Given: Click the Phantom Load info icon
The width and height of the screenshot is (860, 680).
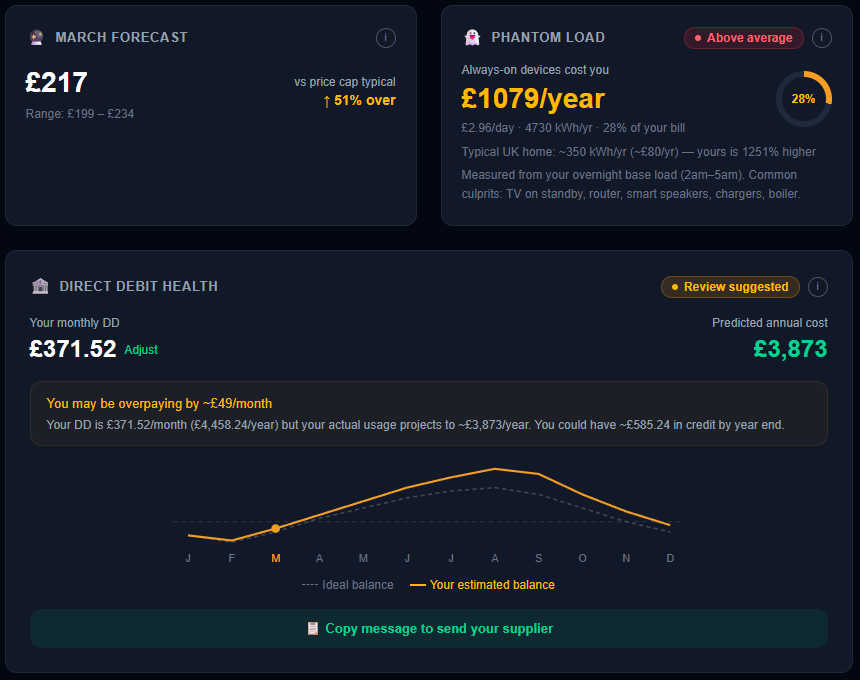Looking at the screenshot, I should pyautogui.click(x=822, y=38).
